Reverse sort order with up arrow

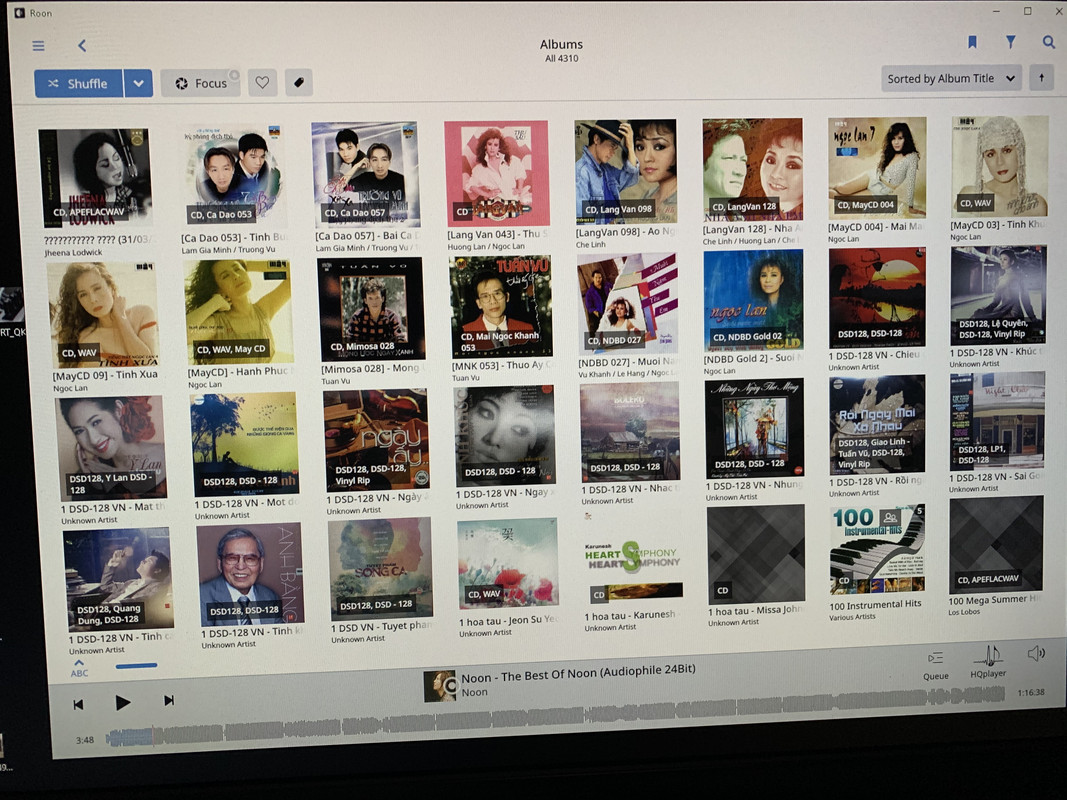[1041, 78]
